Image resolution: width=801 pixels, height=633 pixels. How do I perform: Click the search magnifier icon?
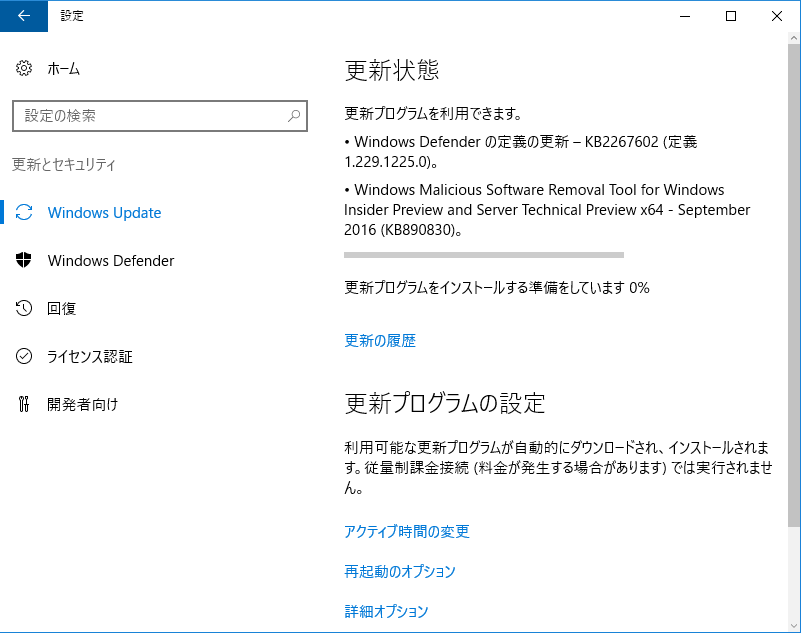pyautogui.click(x=294, y=116)
